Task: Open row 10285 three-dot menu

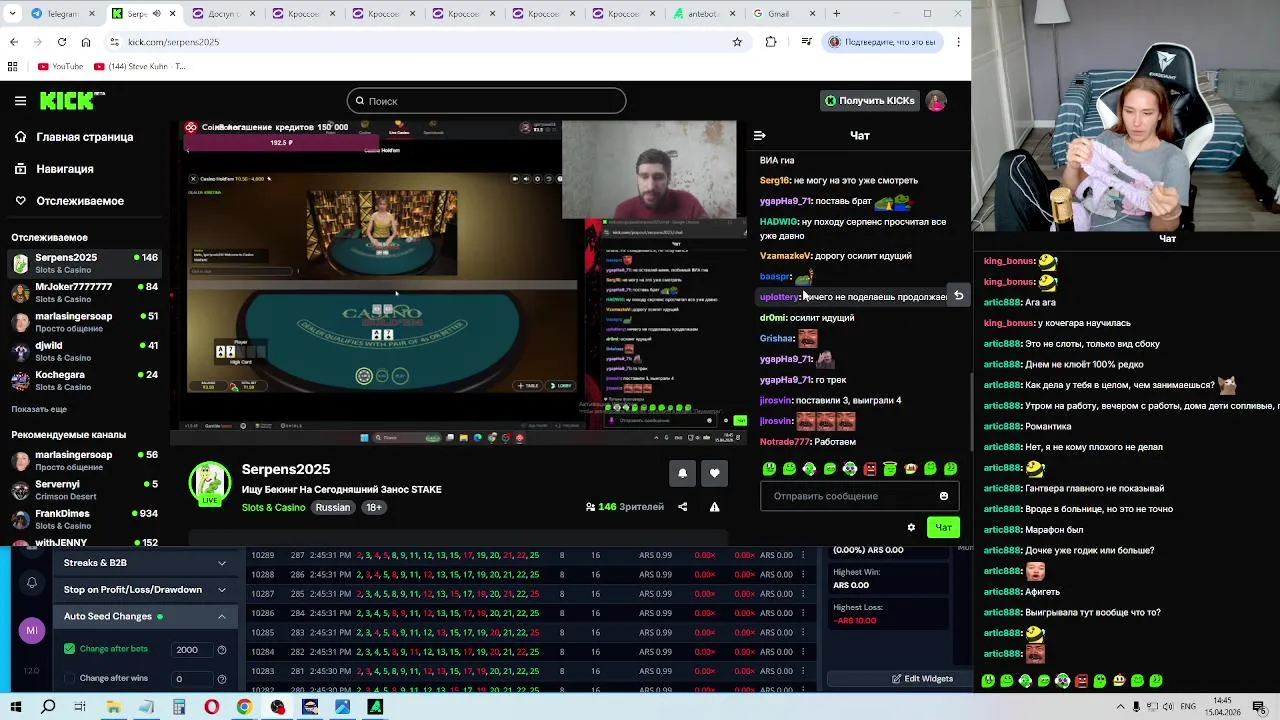Action: click(x=803, y=633)
